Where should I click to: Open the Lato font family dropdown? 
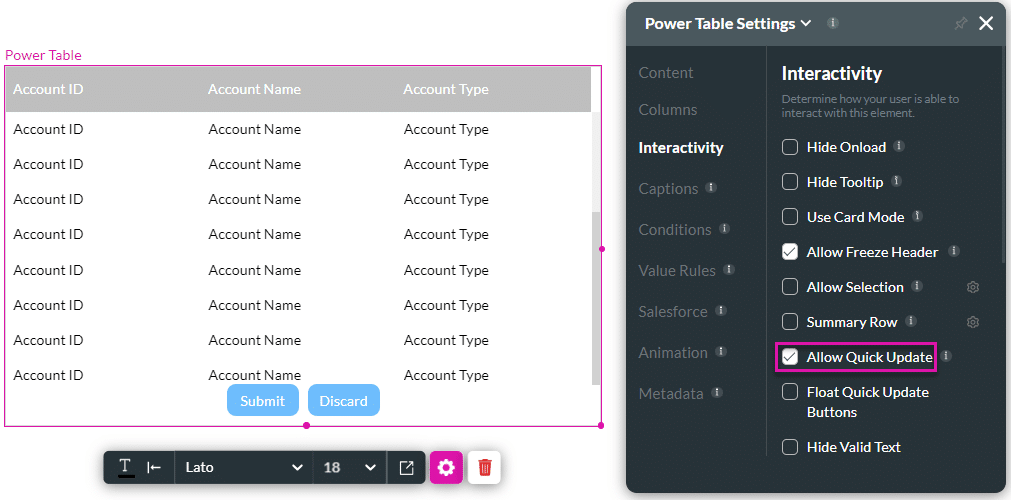click(242, 467)
